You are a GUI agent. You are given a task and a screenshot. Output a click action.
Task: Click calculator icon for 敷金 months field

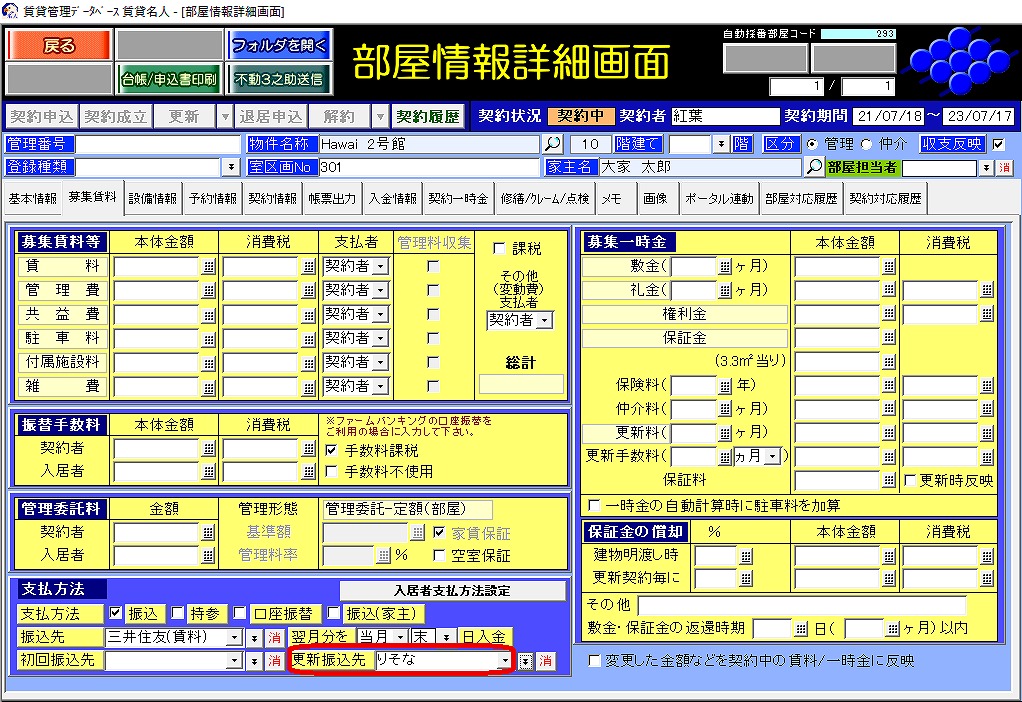click(x=725, y=267)
